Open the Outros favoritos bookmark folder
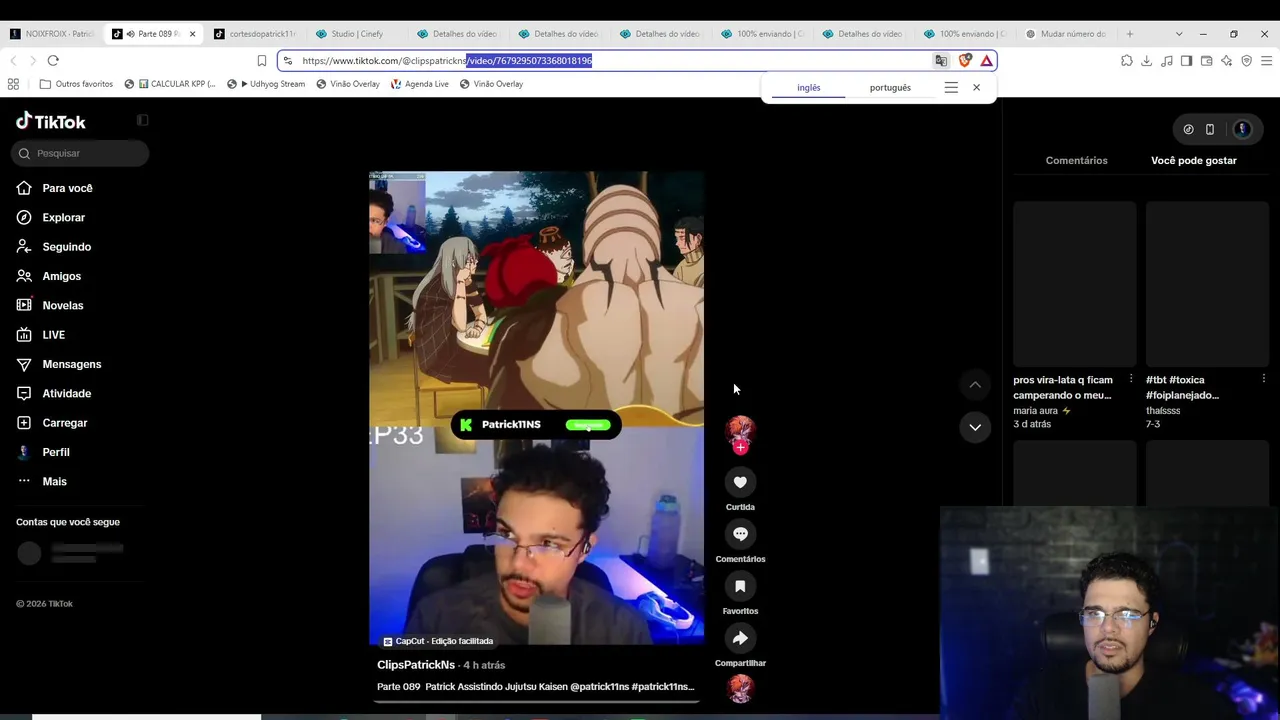 [x=76, y=84]
